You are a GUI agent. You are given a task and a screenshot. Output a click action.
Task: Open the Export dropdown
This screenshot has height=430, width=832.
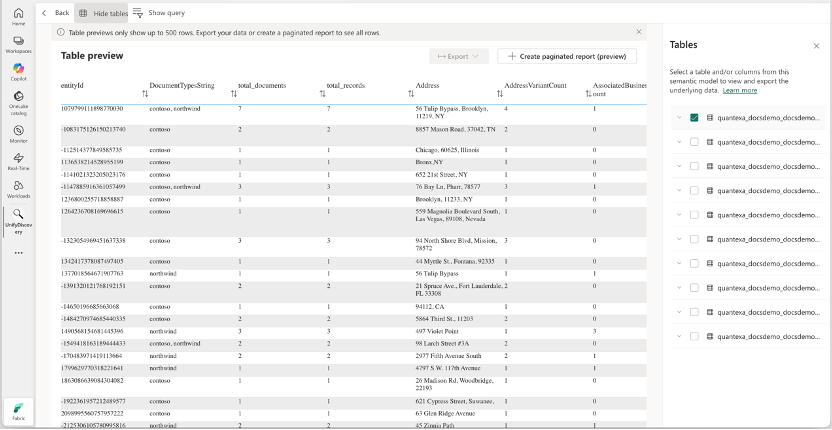(459, 57)
